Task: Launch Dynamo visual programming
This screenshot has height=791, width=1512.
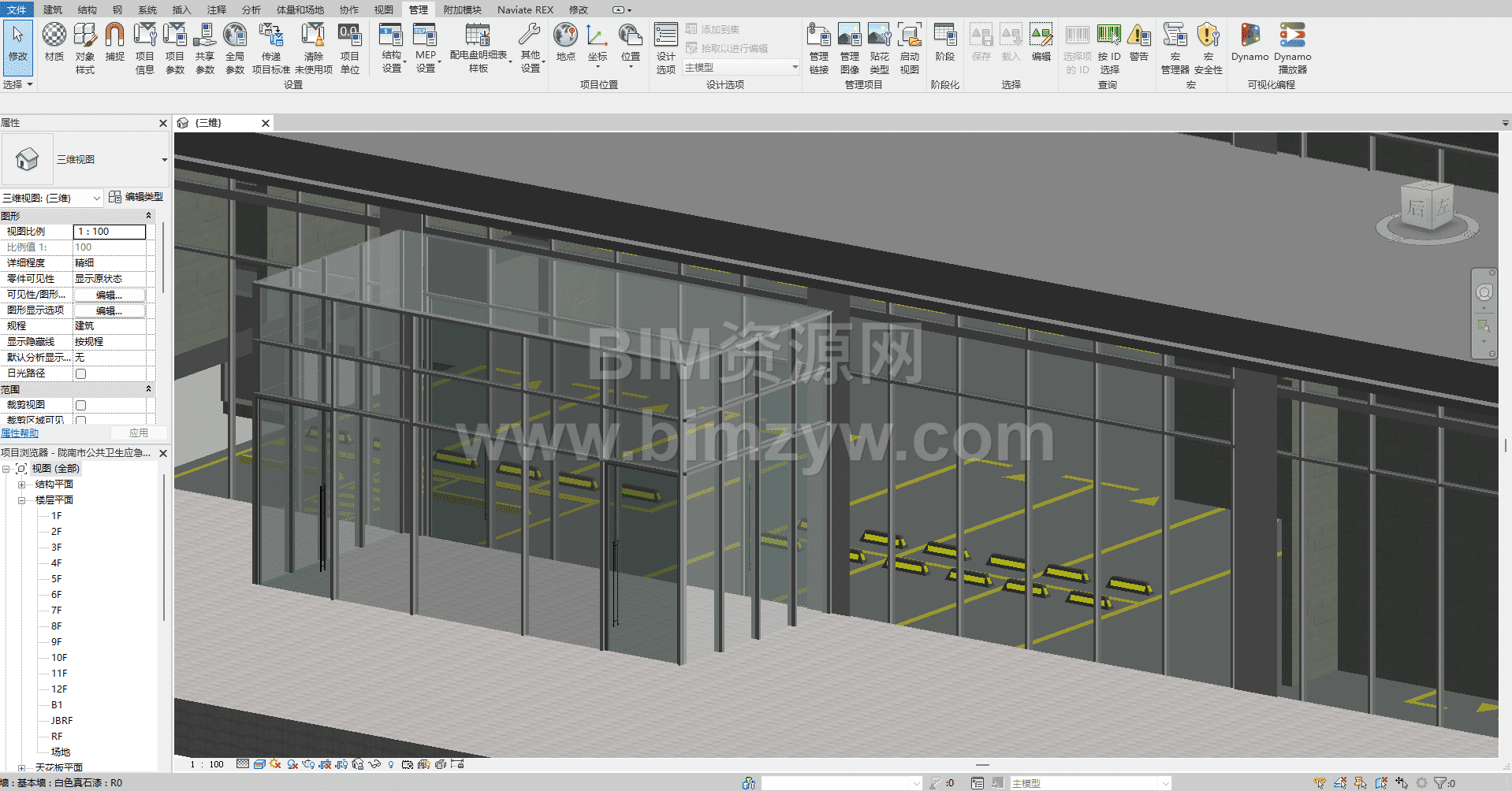Action: (1250, 43)
